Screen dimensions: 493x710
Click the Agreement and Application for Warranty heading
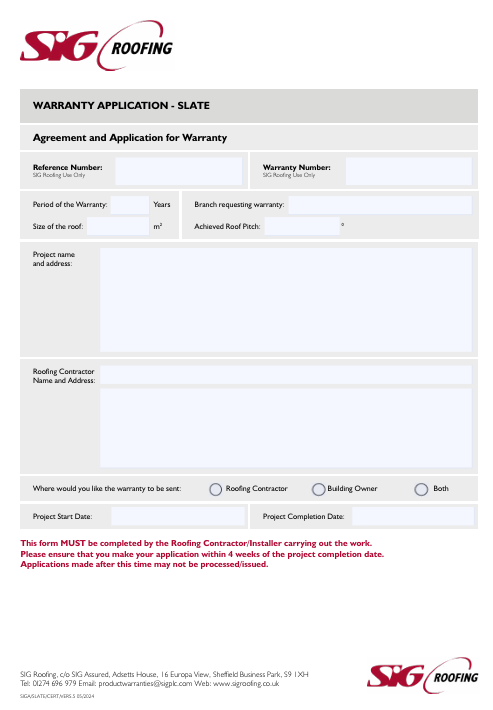(x=130, y=138)
